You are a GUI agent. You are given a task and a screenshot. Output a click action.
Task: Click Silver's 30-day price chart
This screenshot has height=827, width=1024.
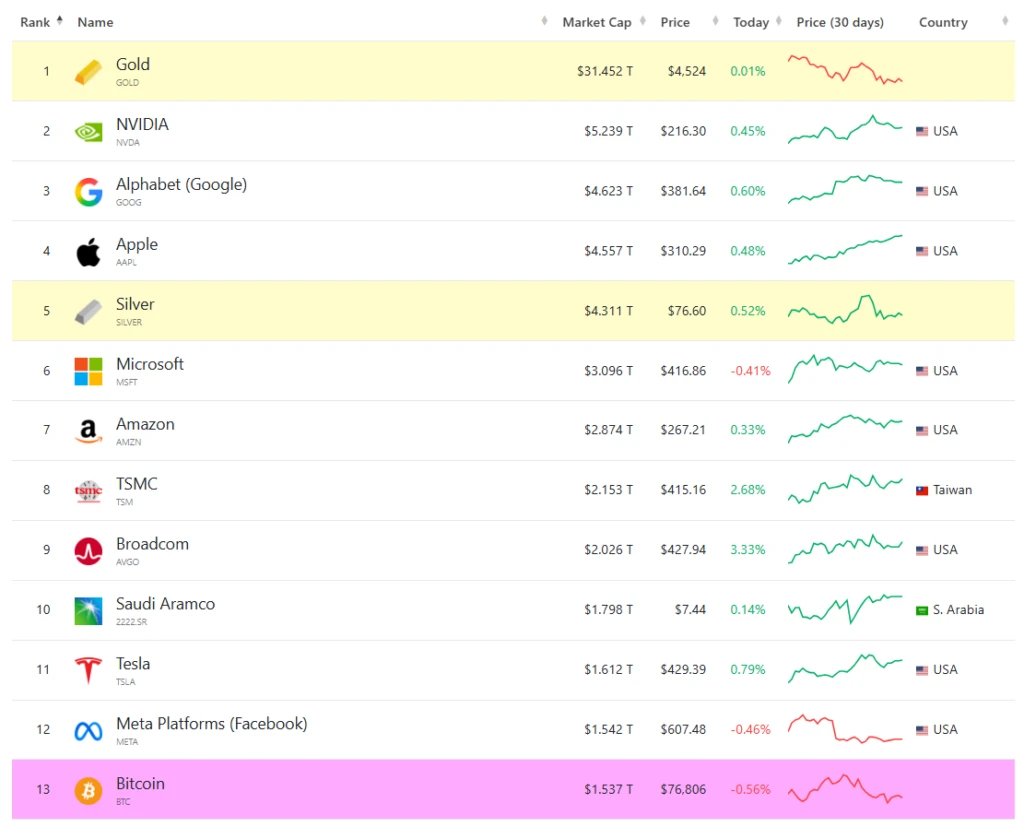coord(845,310)
